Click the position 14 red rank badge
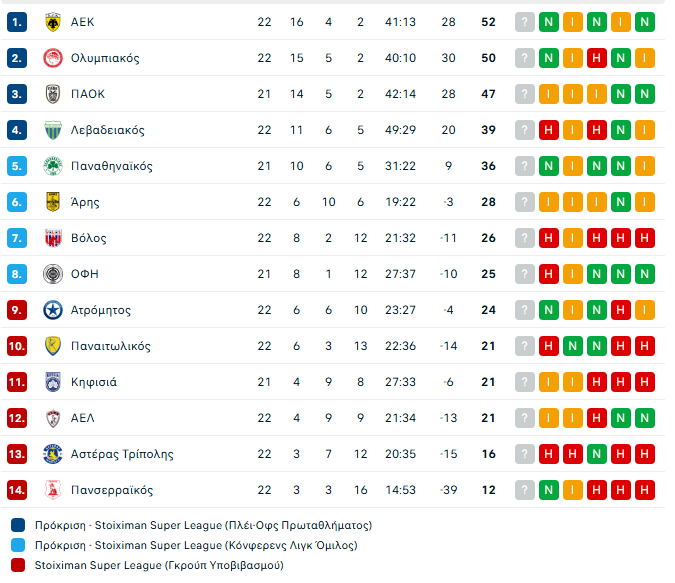 coord(17,490)
